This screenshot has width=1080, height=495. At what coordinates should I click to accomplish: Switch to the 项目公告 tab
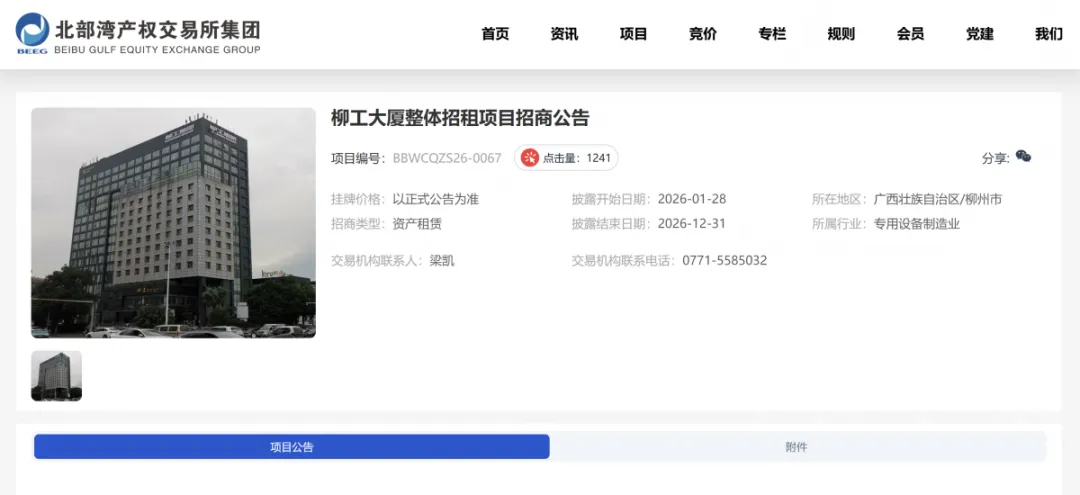pos(291,447)
